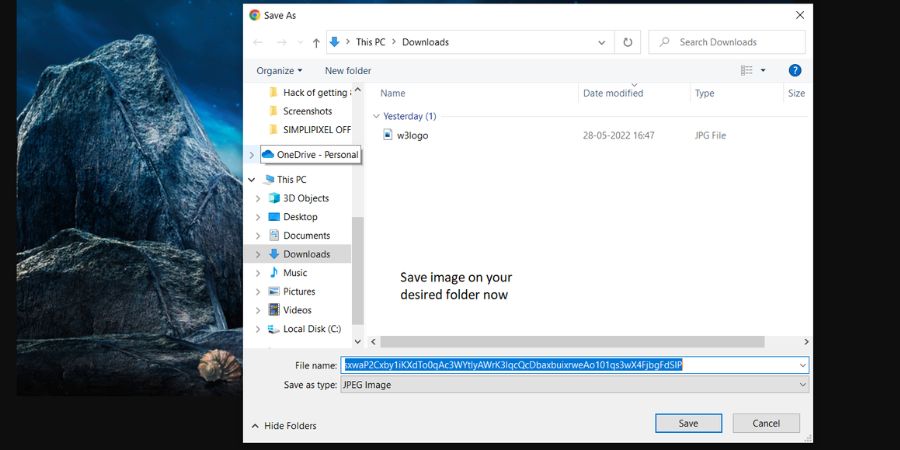Screen dimensions: 900x450
Task: Sort by the Name column
Action: coord(393,93)
